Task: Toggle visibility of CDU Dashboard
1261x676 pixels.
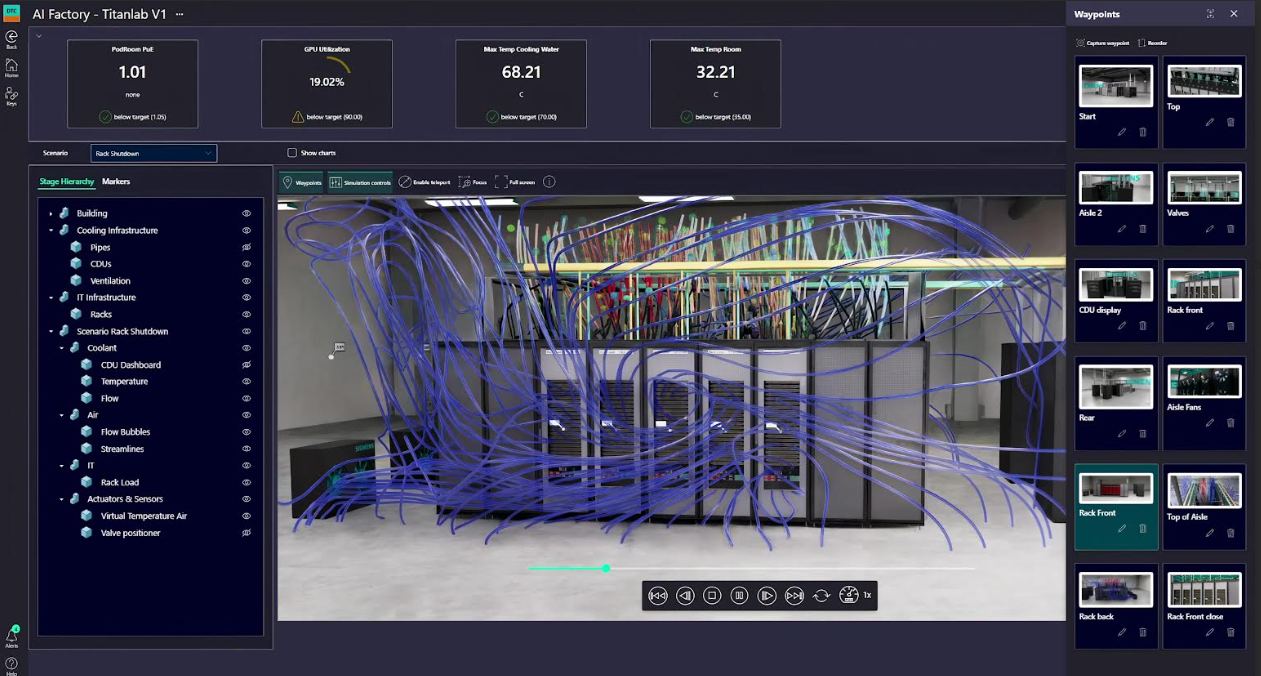Action: [x=246, y=365]
